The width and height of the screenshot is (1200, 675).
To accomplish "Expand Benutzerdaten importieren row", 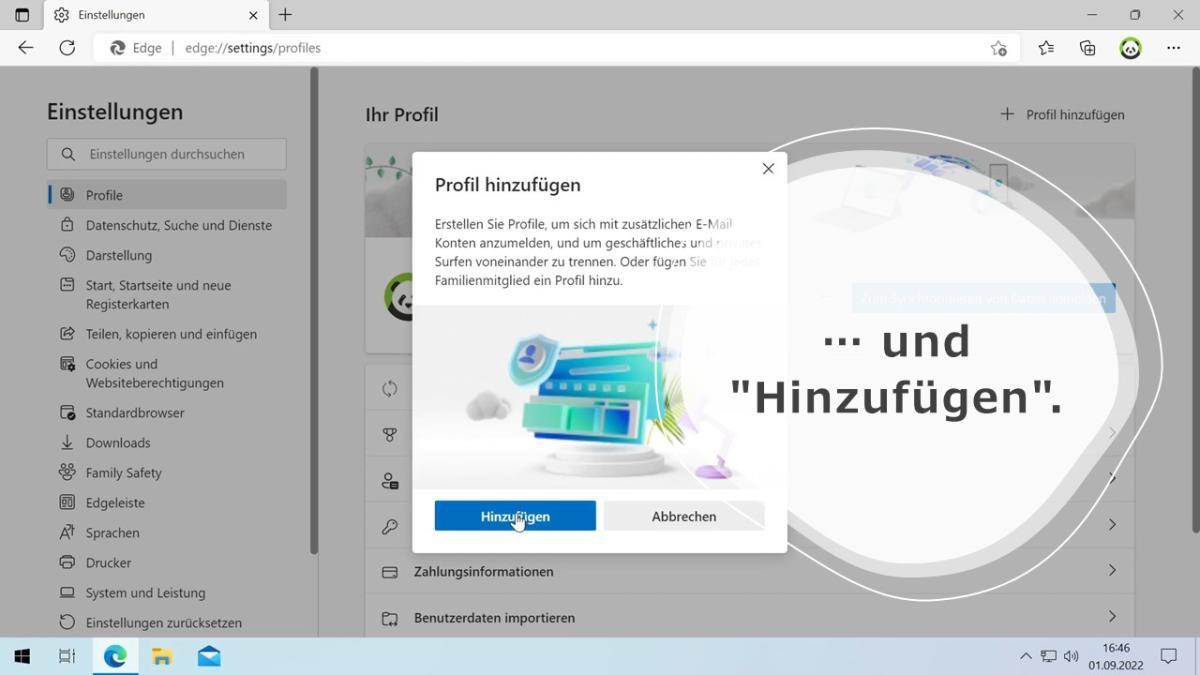I will (x=748, y=617).
